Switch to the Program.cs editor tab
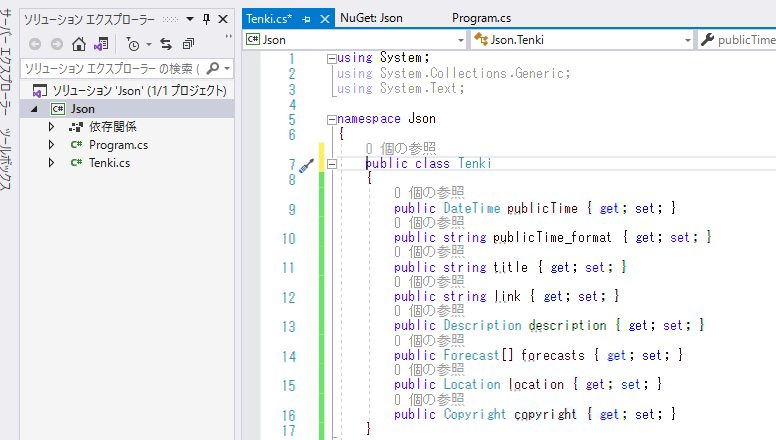 [481, 18]
